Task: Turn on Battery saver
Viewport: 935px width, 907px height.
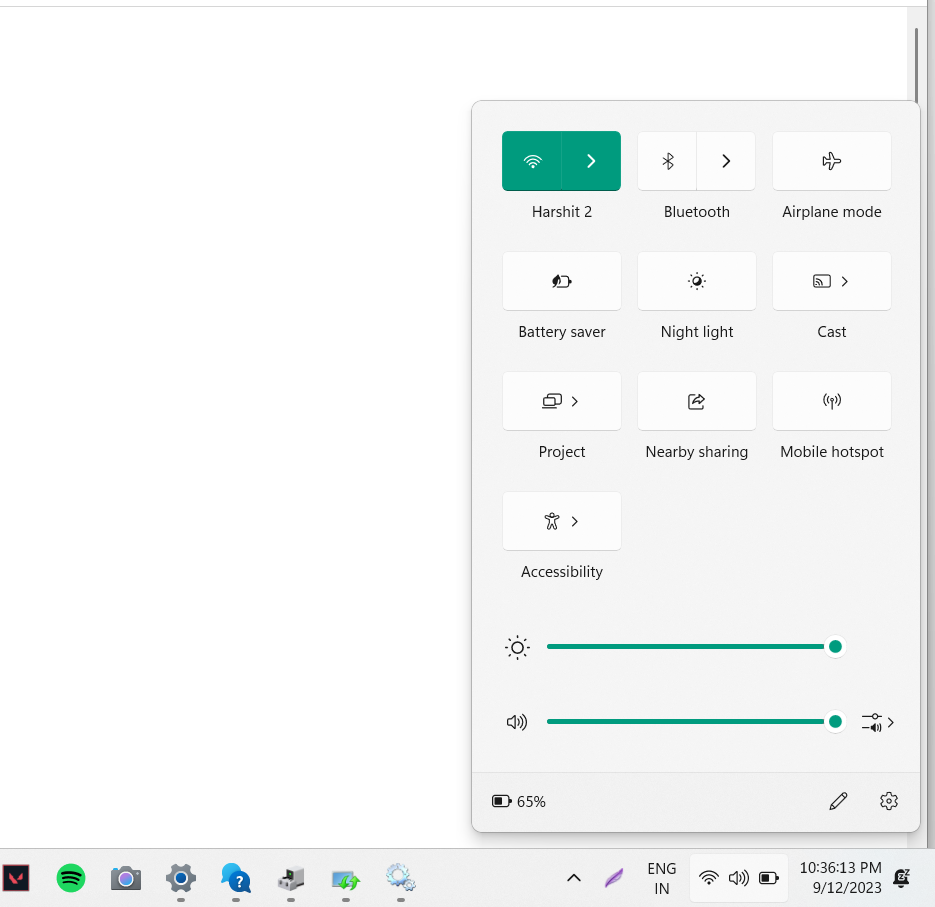Action: (x=561, y=281)
